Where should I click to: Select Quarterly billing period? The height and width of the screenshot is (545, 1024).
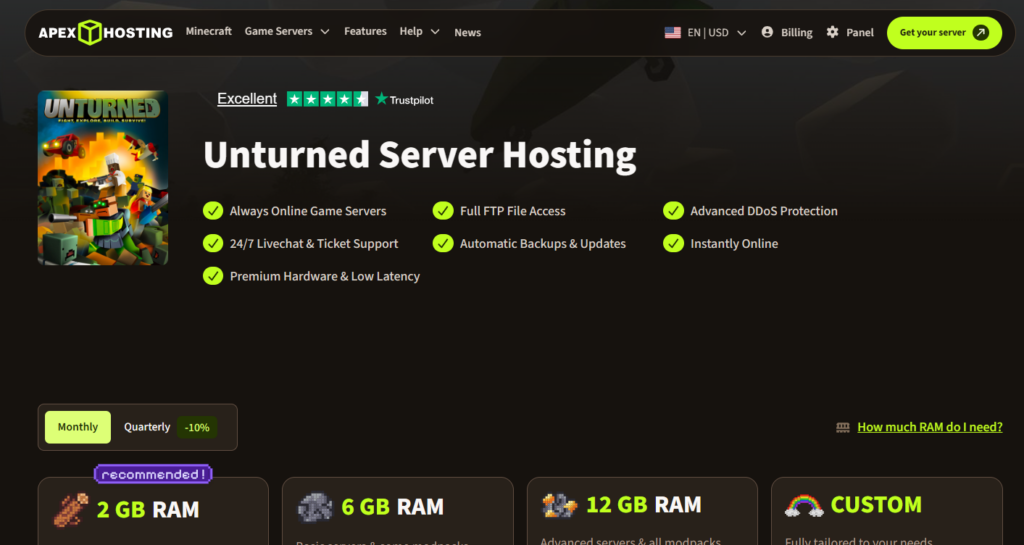tap(147, 427)
